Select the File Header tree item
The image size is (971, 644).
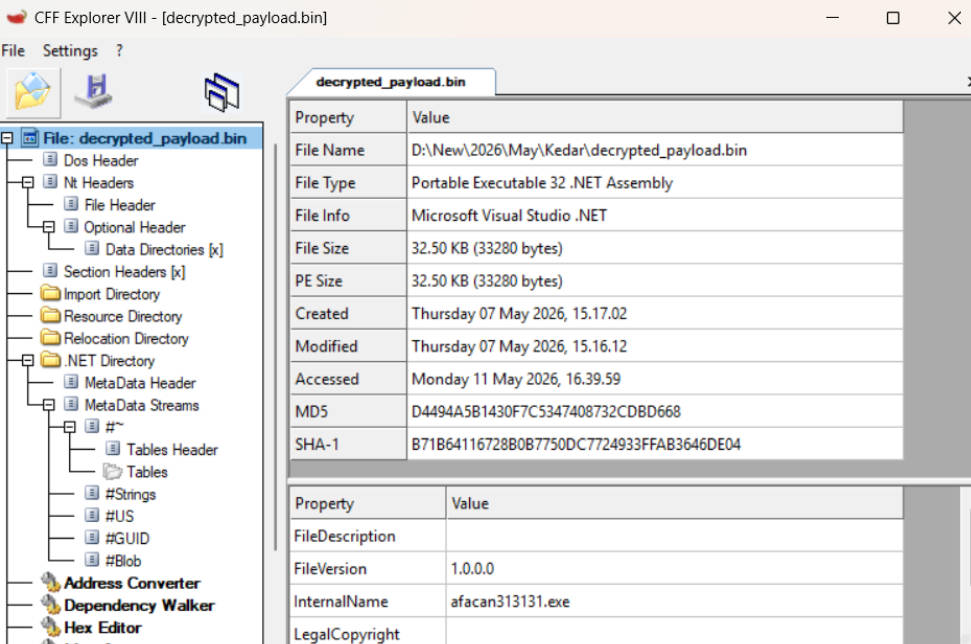tap(120, 205)
